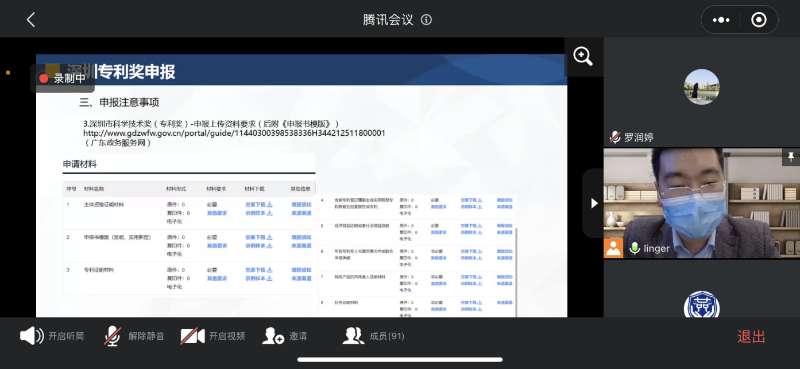The image size is (800, 369).
Task: Unmute with 解除静音 button
Action: pos(134,336)
